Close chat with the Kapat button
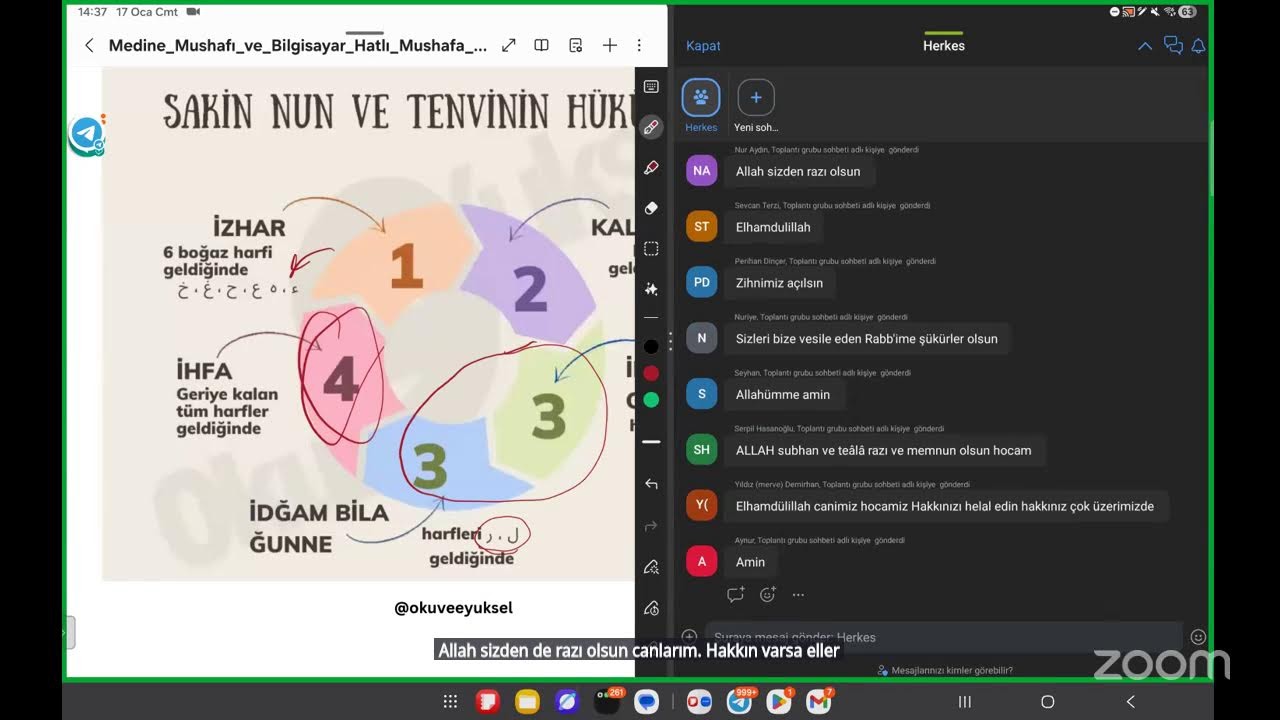 pos(703,46)
